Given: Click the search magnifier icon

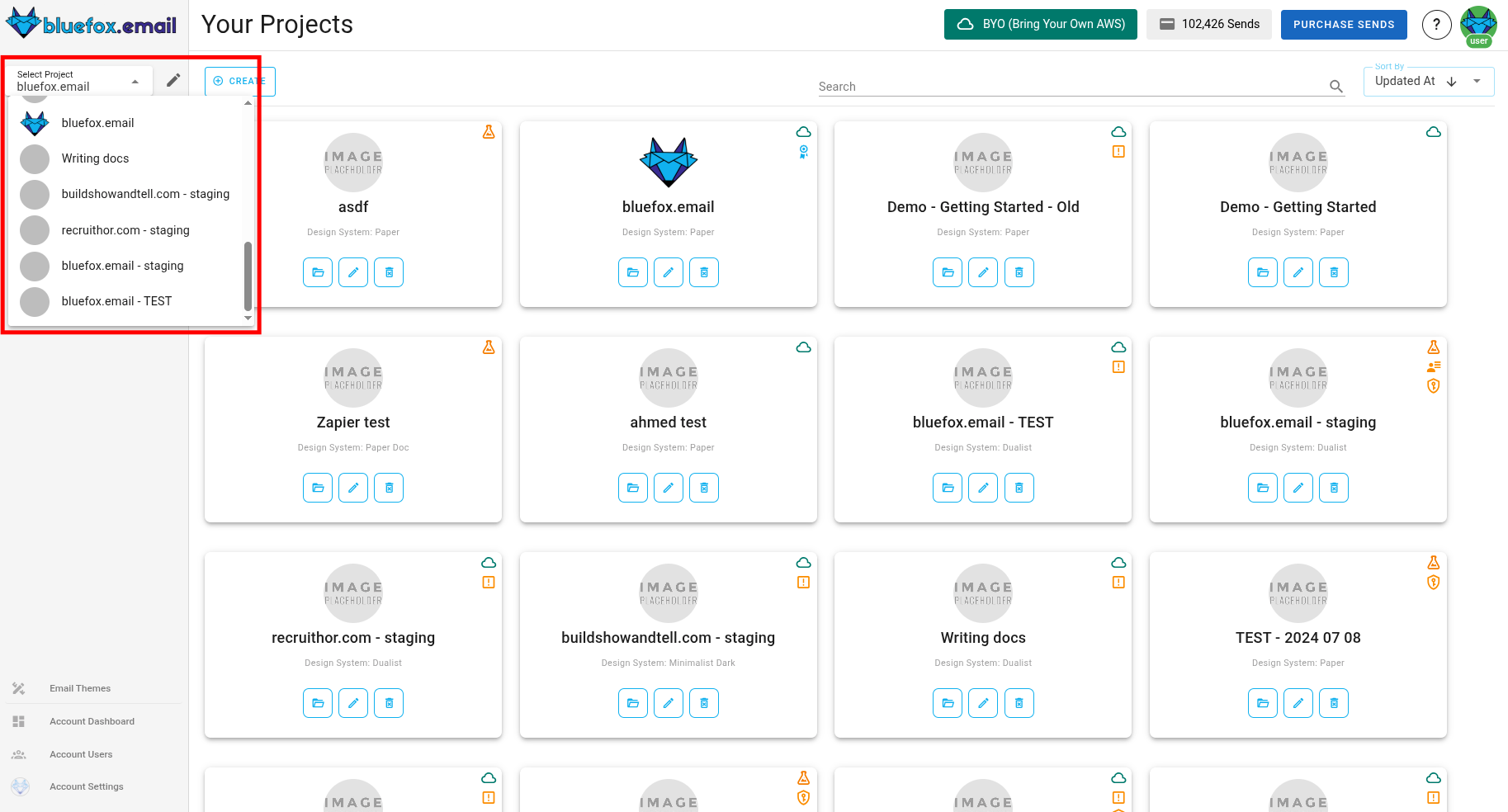Looking at the screenshot, I should tap(1335, 86).
